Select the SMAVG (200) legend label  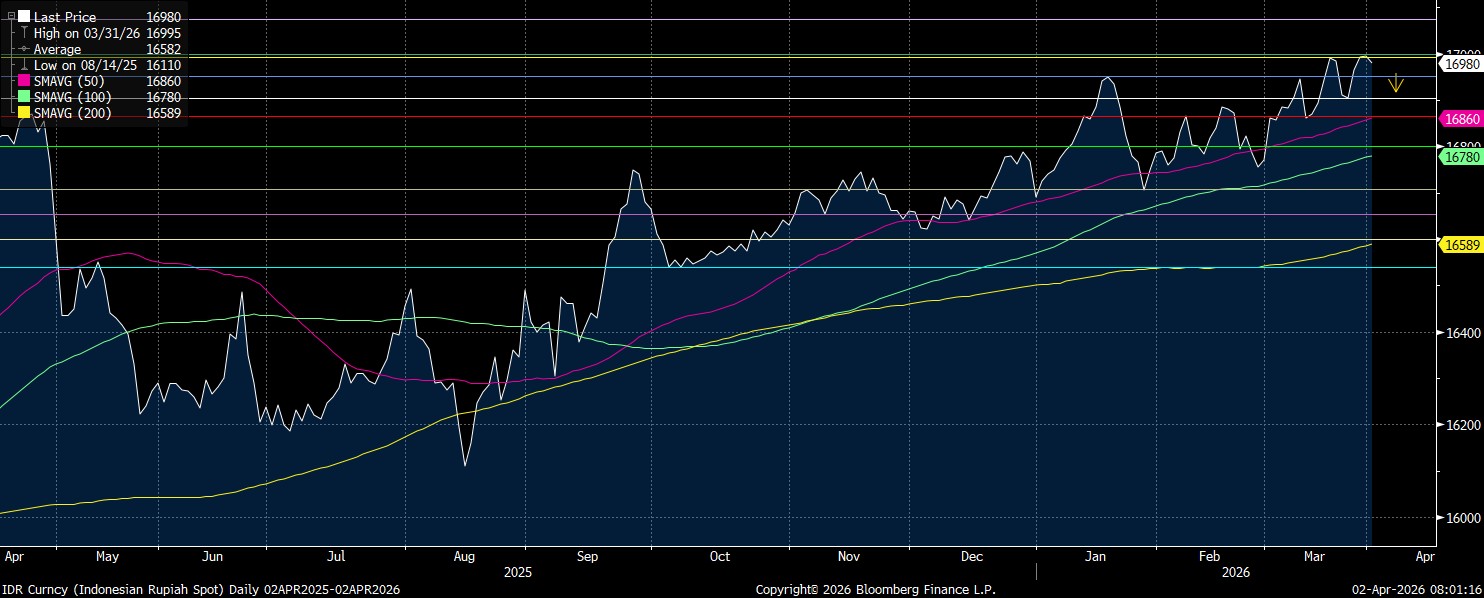click(73, 113)
